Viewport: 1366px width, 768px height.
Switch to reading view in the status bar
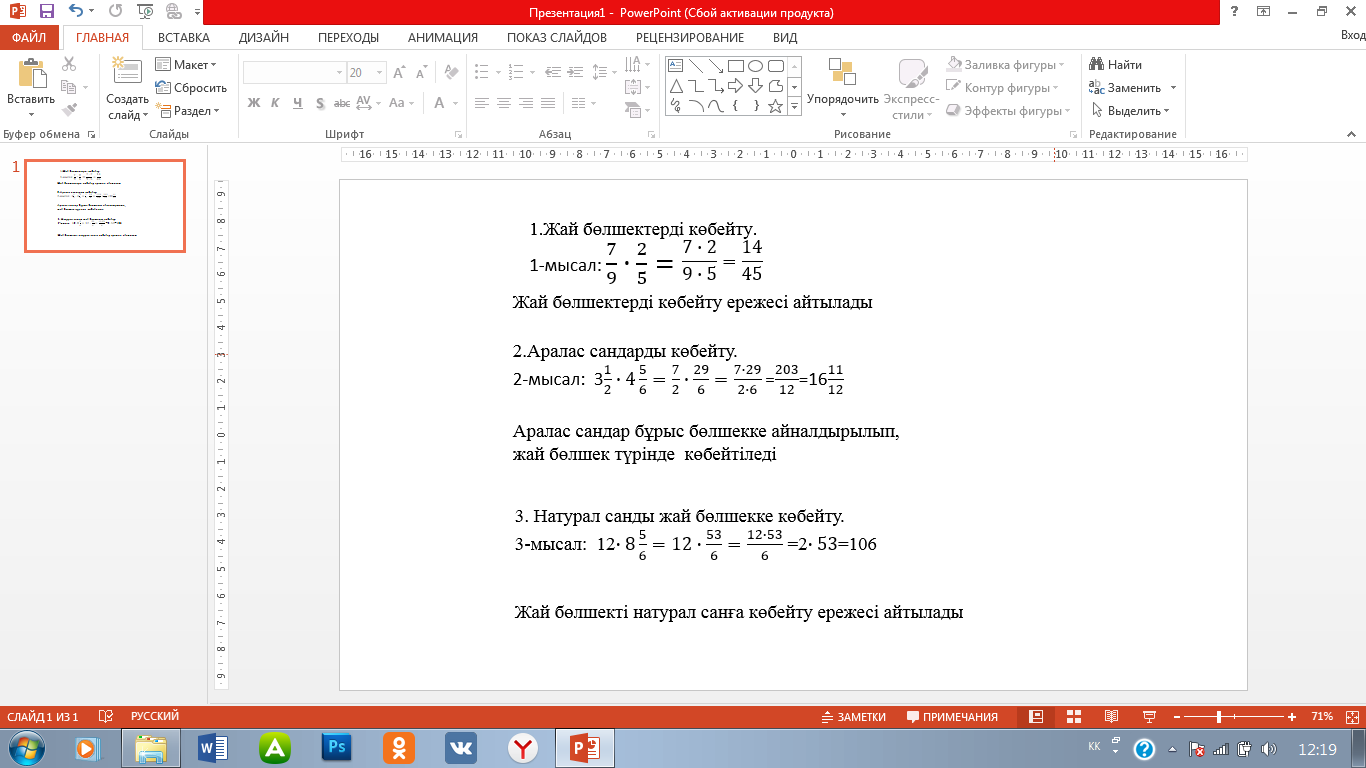point(1111,717)
